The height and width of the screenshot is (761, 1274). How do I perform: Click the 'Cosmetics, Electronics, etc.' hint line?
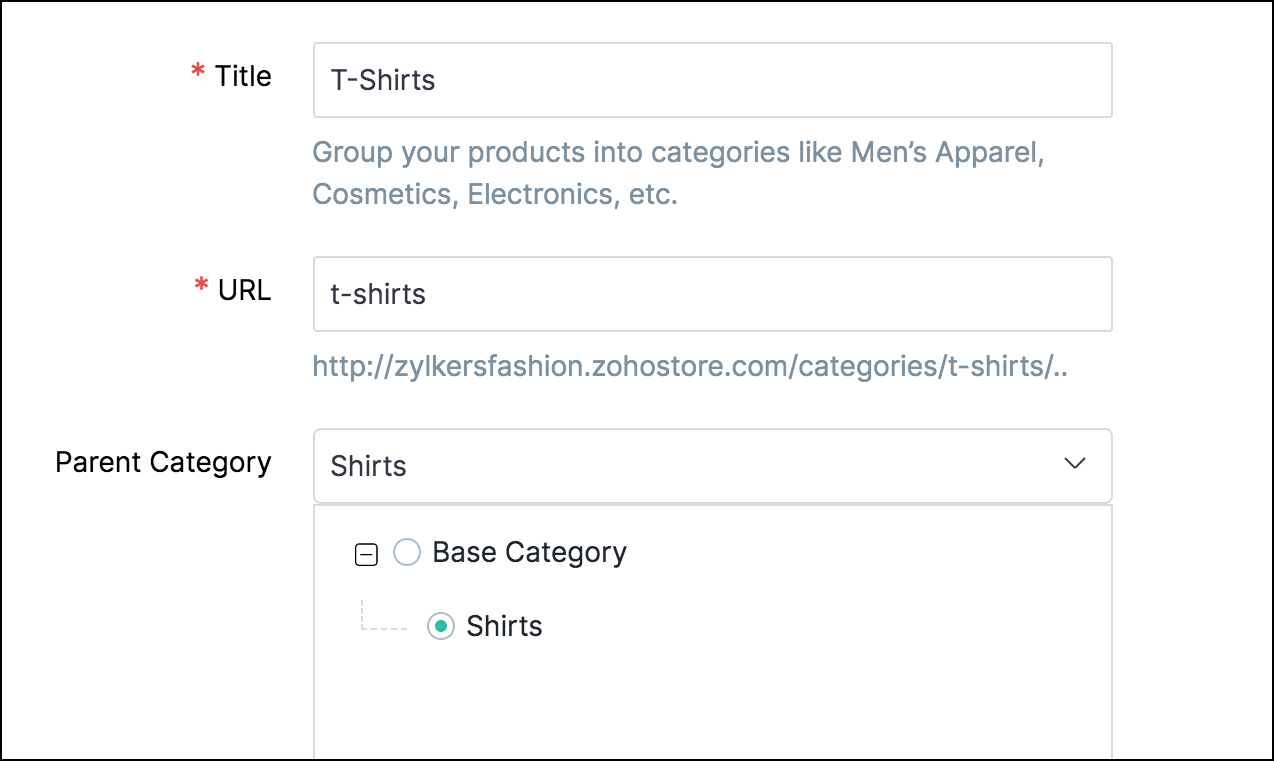click(x=495, y=193)
